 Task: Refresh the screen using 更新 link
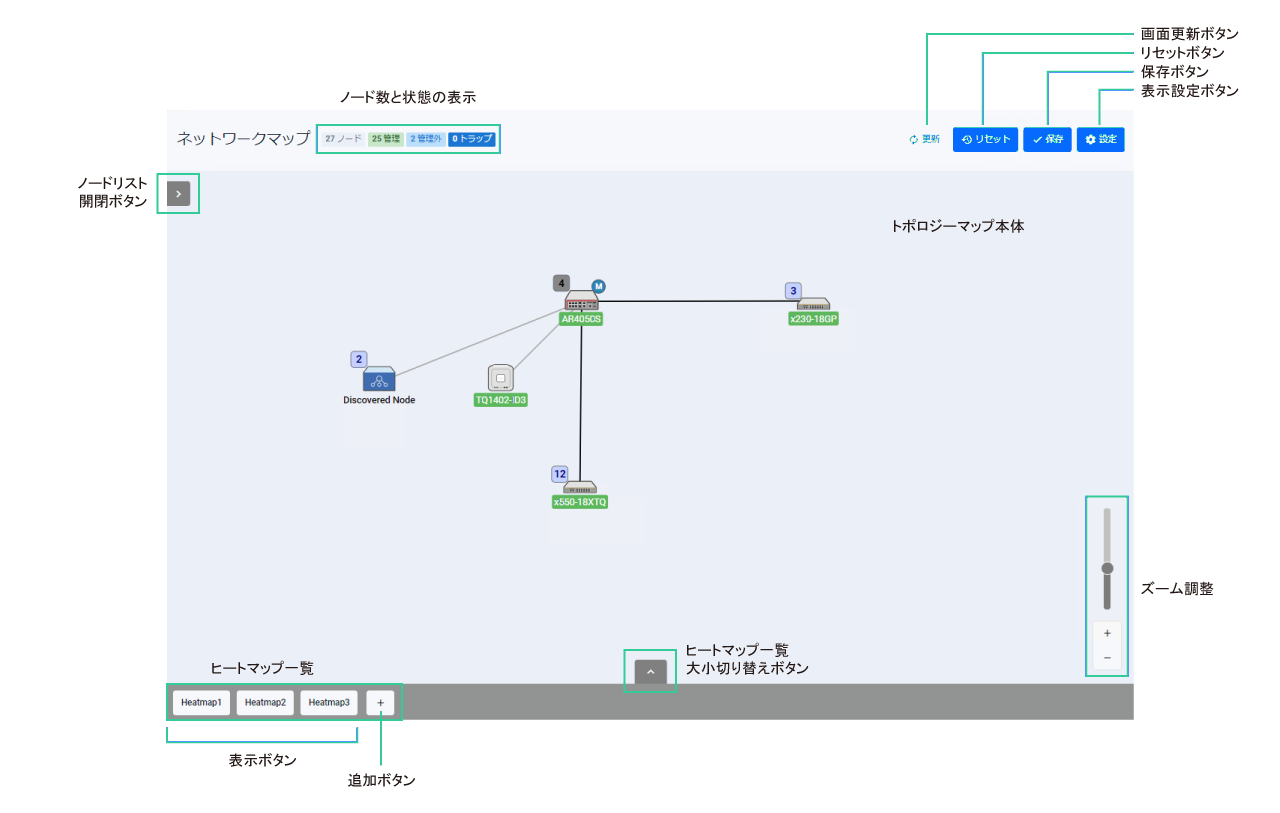click(924, 139)
